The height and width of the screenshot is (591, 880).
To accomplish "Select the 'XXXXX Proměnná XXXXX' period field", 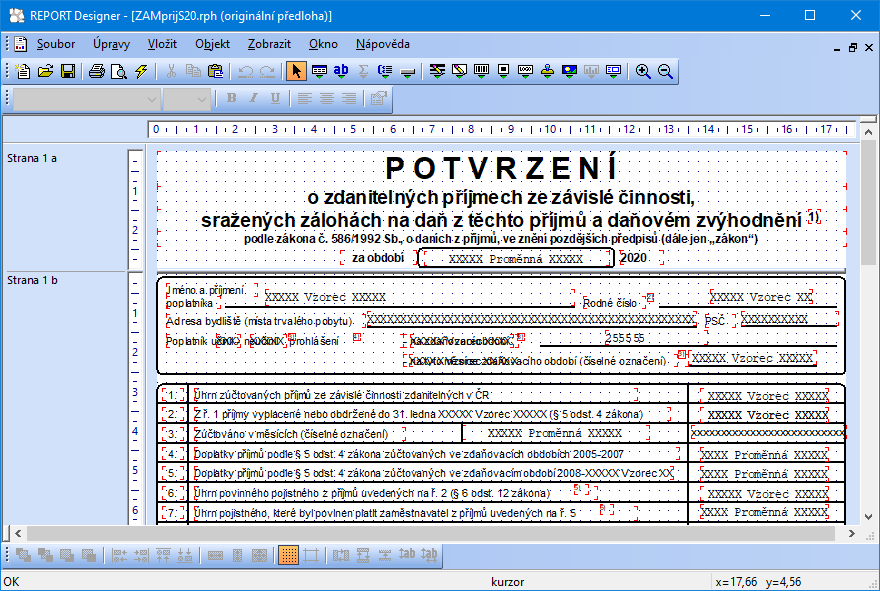I will point(515,258).
